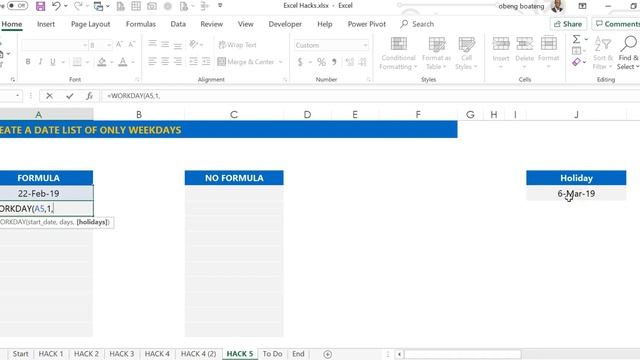The height and width of the screenshot is (360, 640).
Task: Click the user account picture
Action: click(557, 6)
